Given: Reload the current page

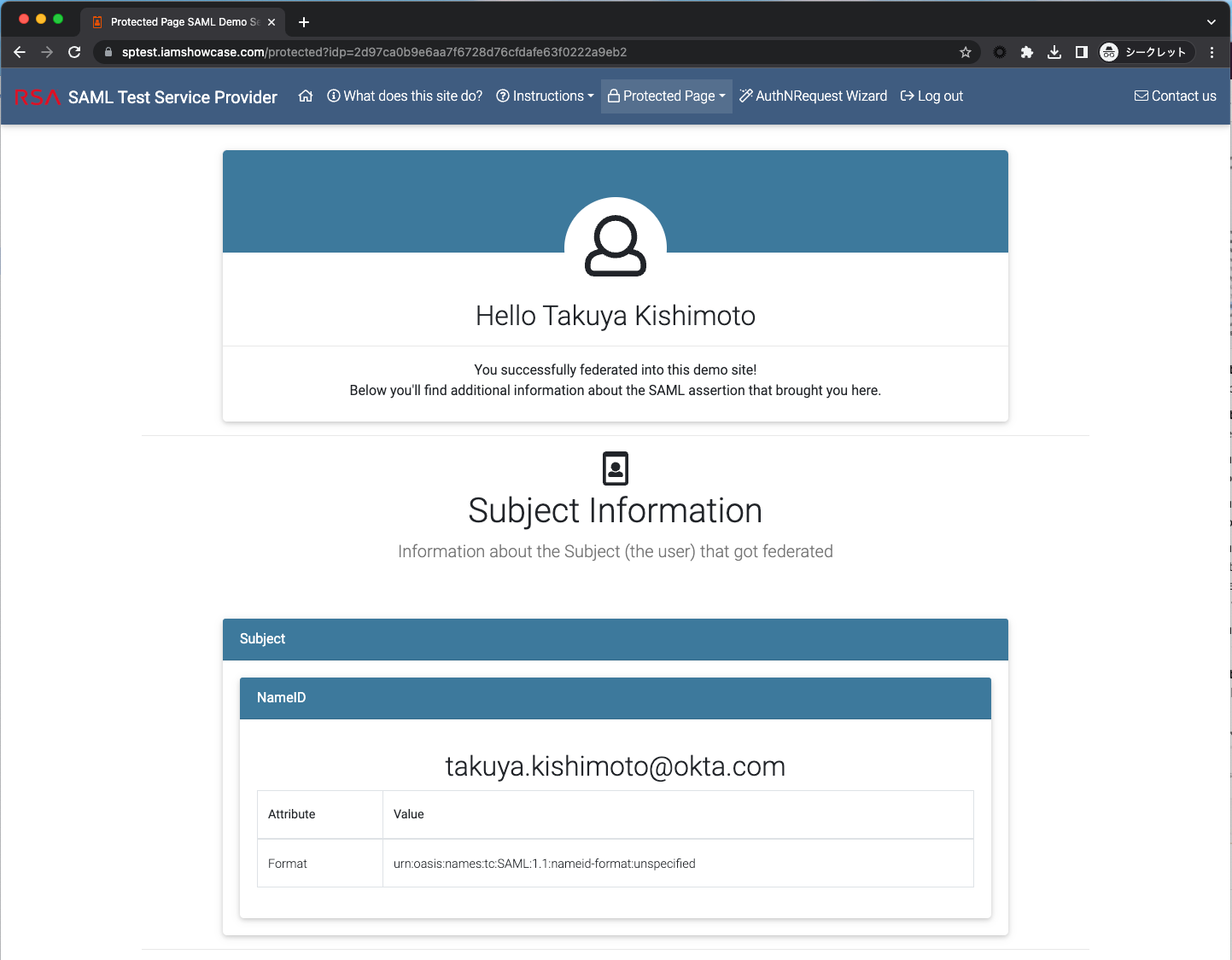Looking at the screenshot, I should 74,52.
